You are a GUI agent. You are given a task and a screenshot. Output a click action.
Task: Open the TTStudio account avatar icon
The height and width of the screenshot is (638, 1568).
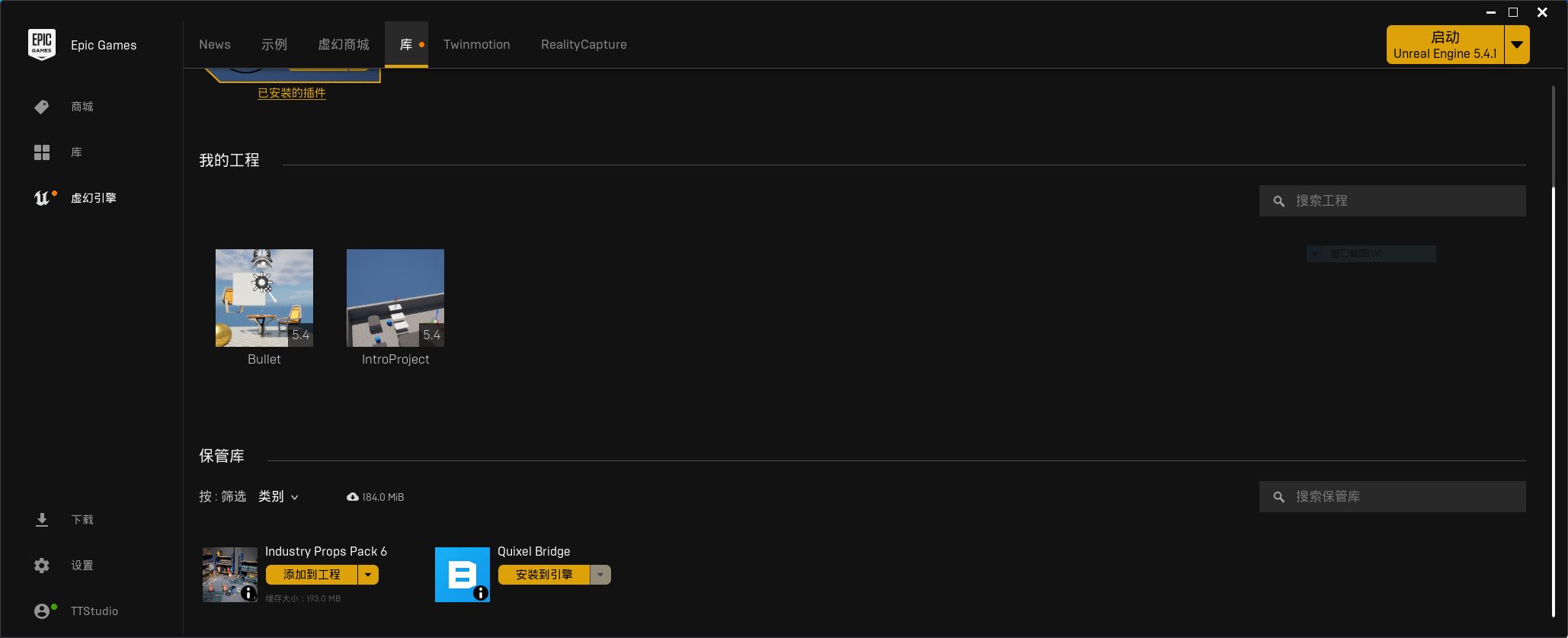(x=42, y=611)
